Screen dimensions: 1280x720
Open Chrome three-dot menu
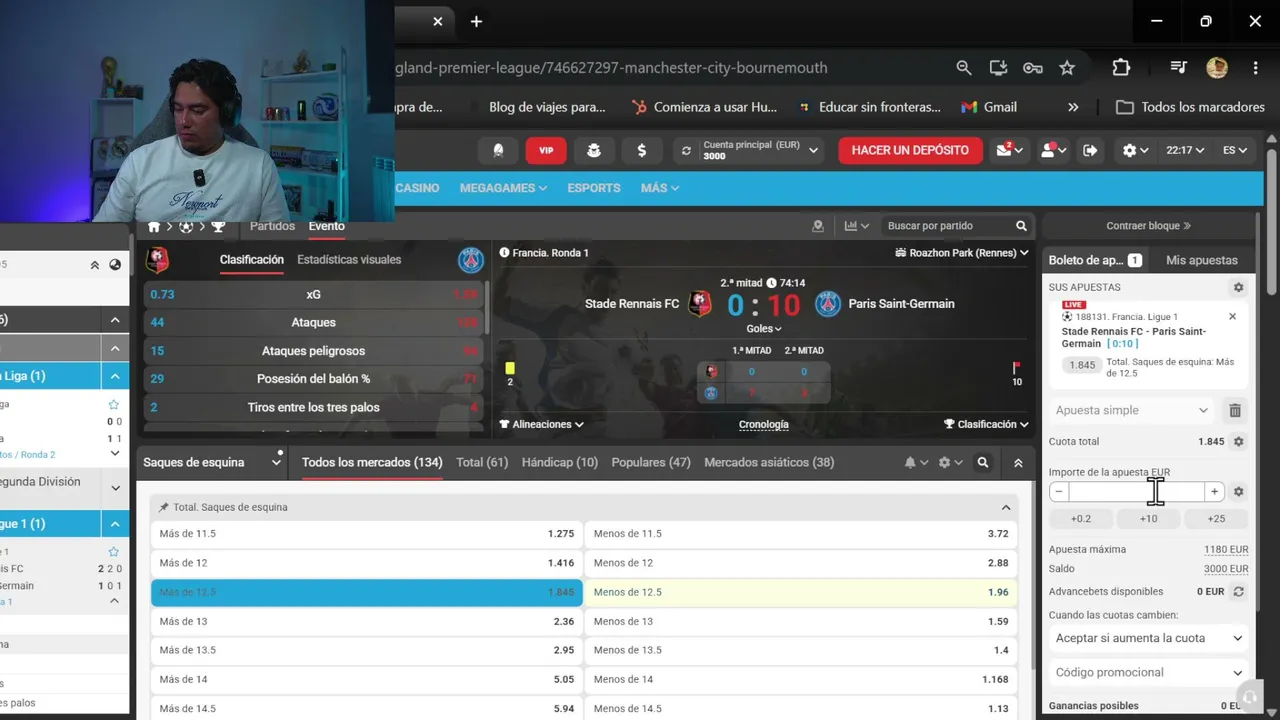point(1255,68)
